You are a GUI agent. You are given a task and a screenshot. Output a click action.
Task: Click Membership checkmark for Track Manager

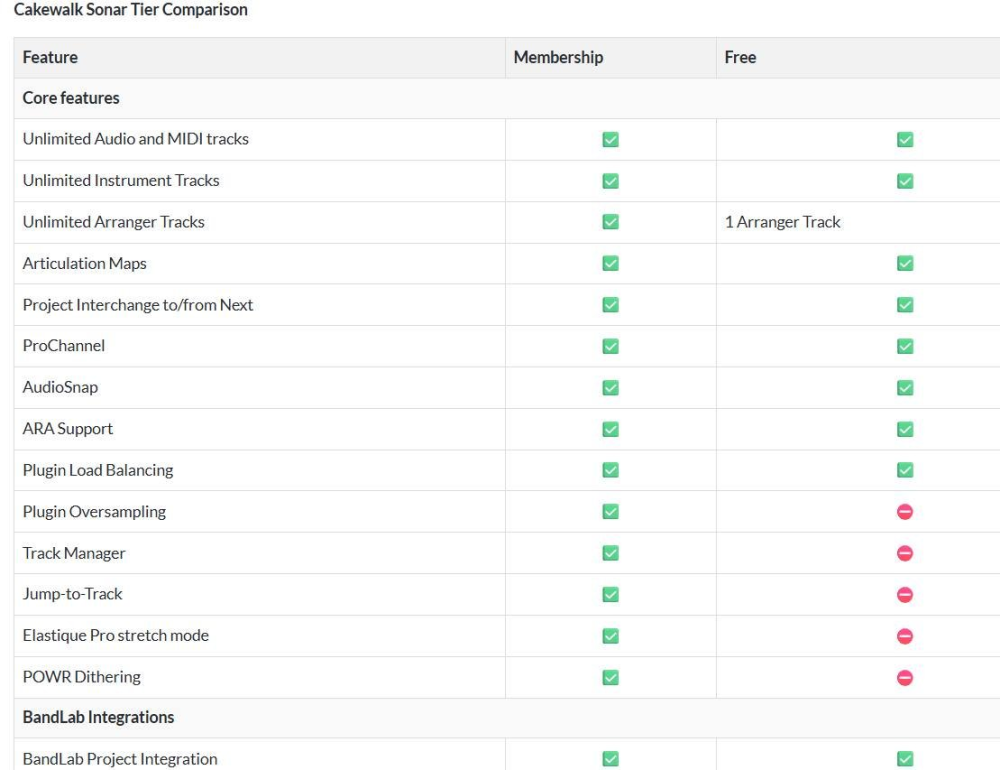[x=610, y=553]
